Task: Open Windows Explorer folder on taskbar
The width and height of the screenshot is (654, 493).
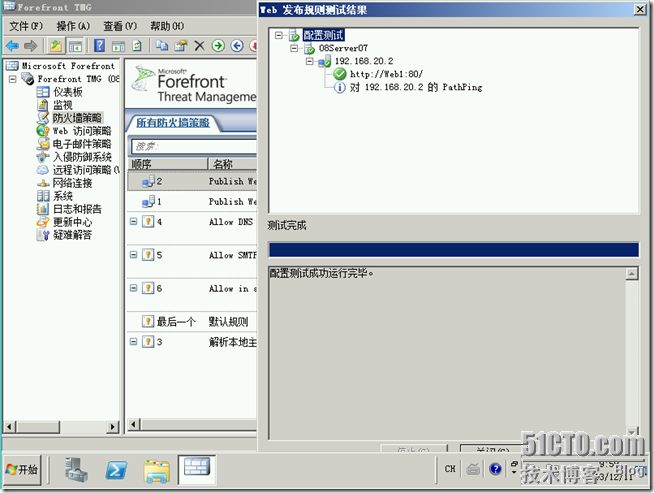Action: coord(156,471)
